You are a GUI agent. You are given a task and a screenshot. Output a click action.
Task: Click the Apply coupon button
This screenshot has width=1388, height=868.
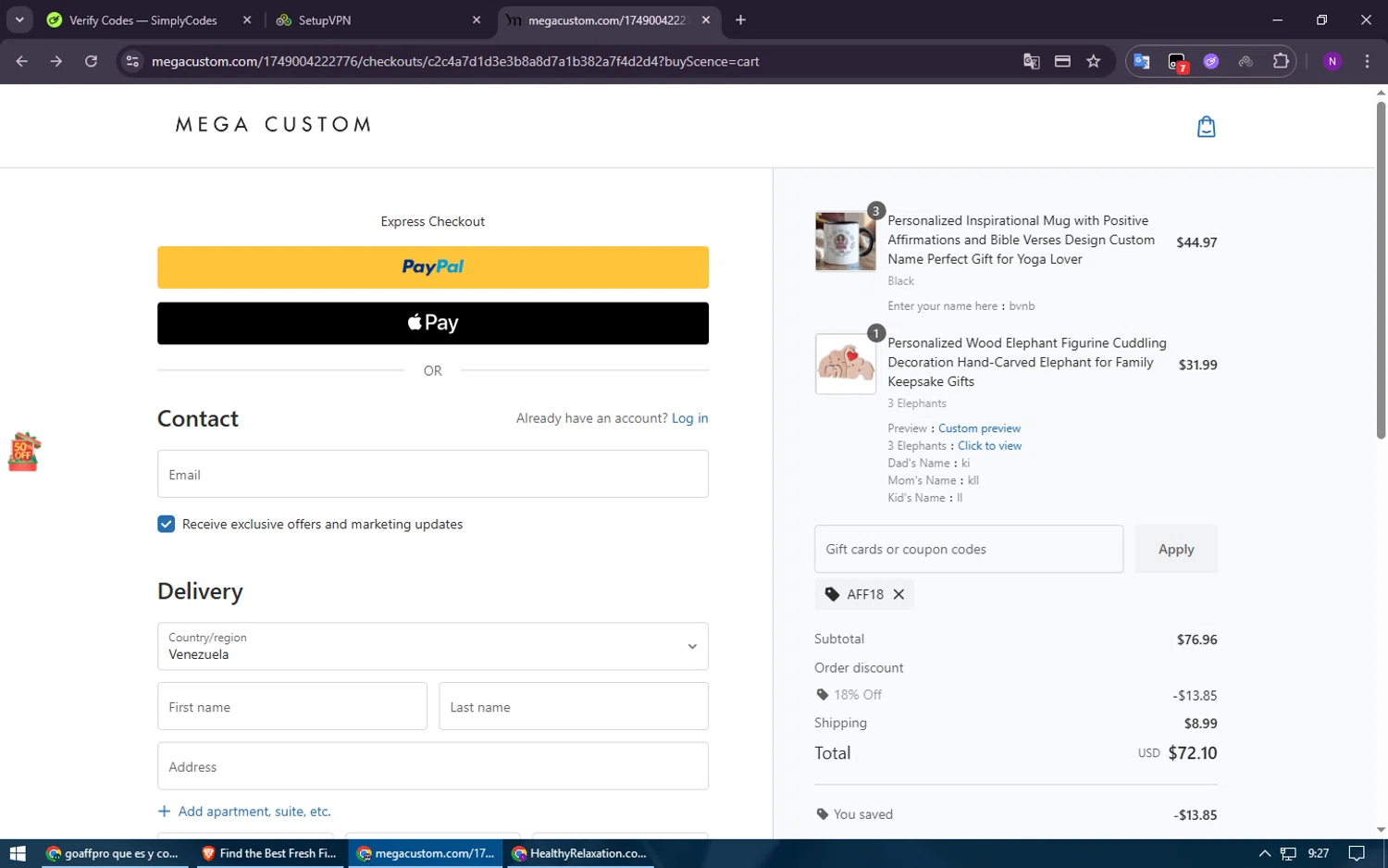1176,549
